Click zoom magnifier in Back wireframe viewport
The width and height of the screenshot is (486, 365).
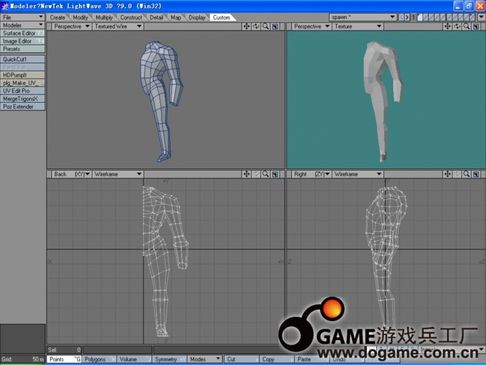point(266,174)
